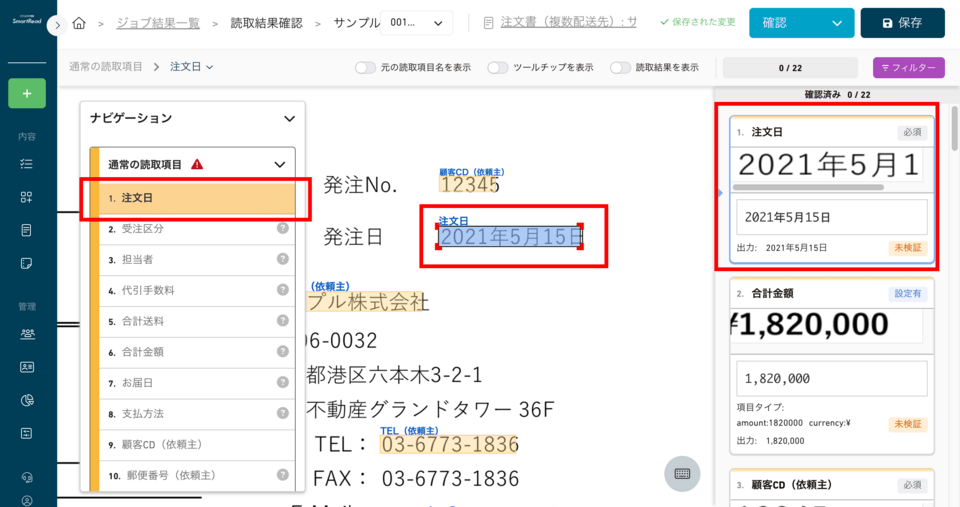960x507 pixels.
Task: Open the document icon in sidebar
Action: coord(26,230)
